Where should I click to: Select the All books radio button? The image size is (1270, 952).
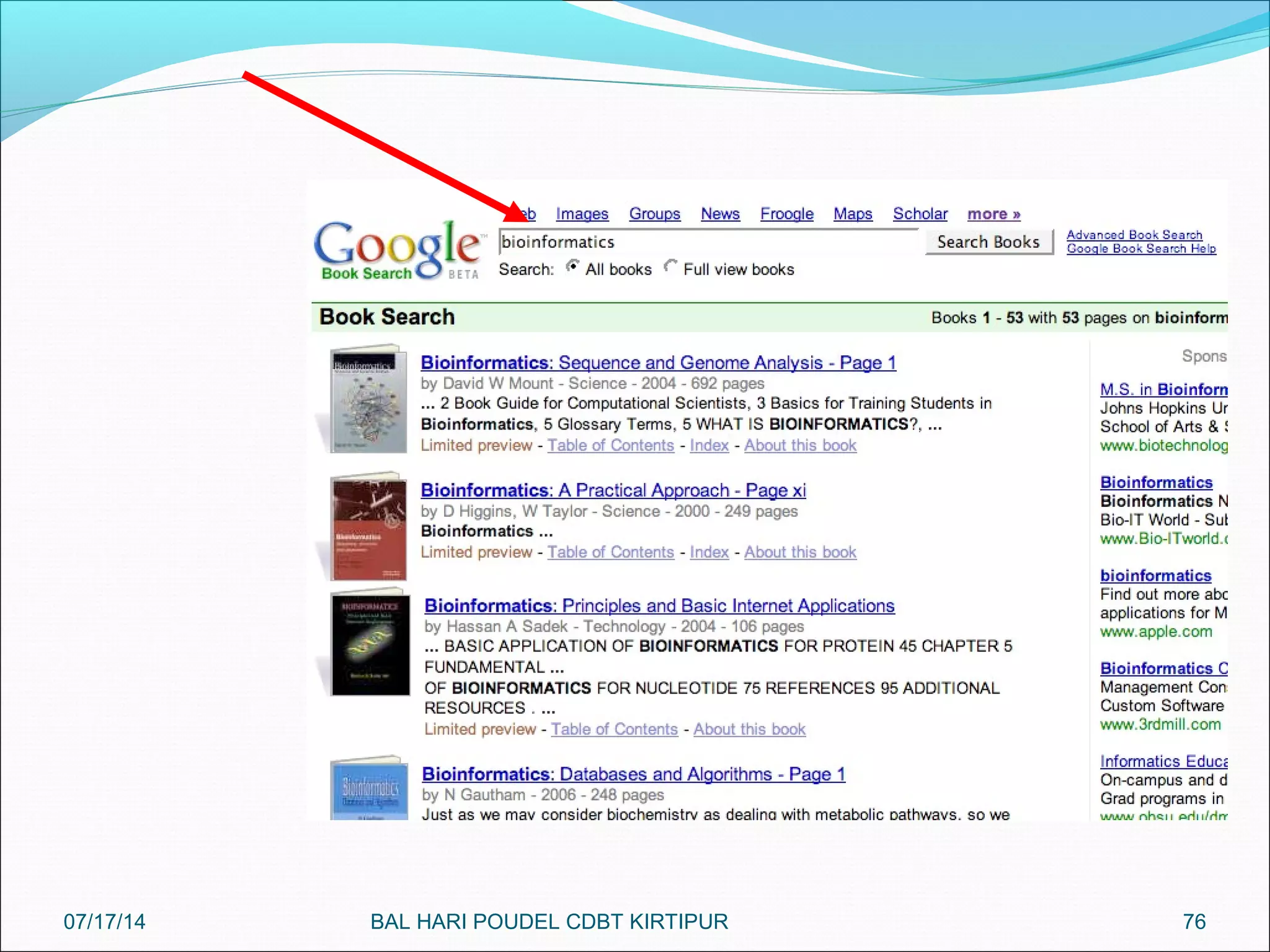point(572,267)
